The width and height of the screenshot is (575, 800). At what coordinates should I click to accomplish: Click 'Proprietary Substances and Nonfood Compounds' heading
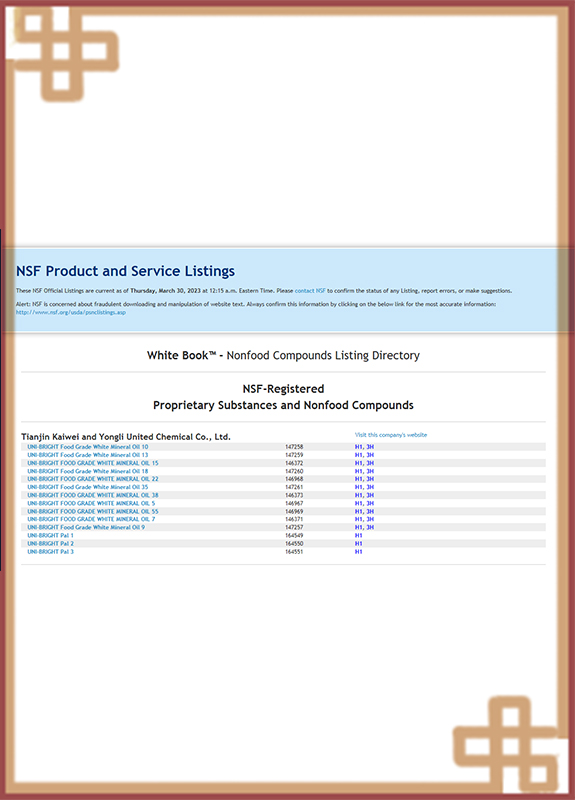click(x=283, y=406)
